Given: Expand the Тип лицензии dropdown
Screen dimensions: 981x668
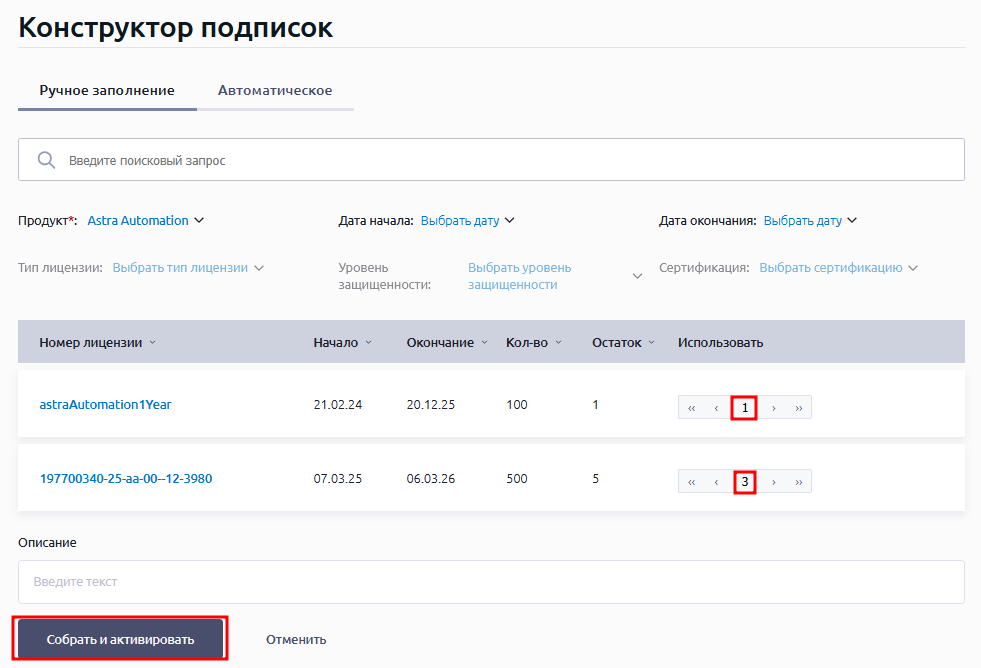Looking at the screenshot, I should (x=188, y=268).
